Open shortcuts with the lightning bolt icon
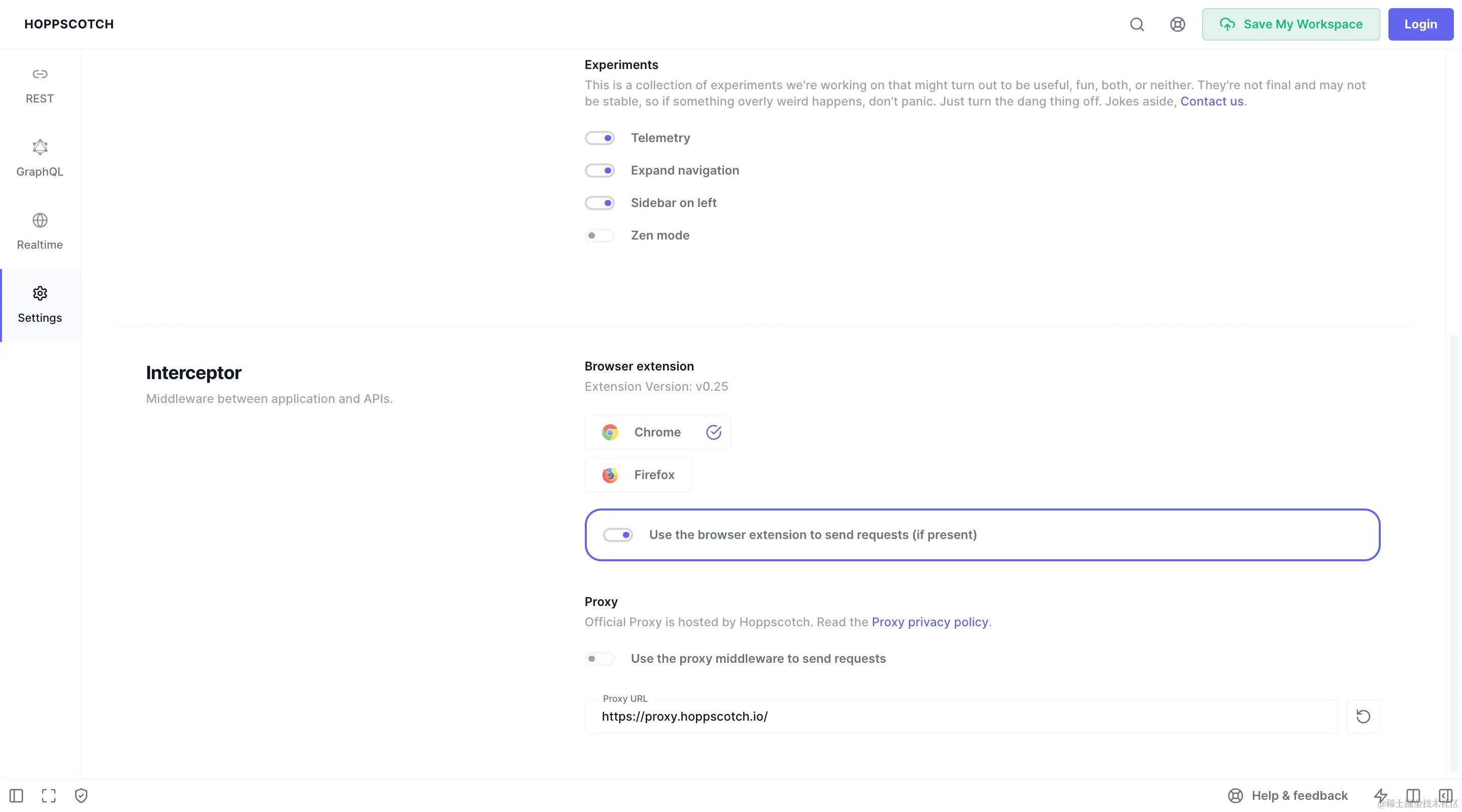Image resolution: width=1462 pixels, height=812 pixels. tap(1380, 796)
